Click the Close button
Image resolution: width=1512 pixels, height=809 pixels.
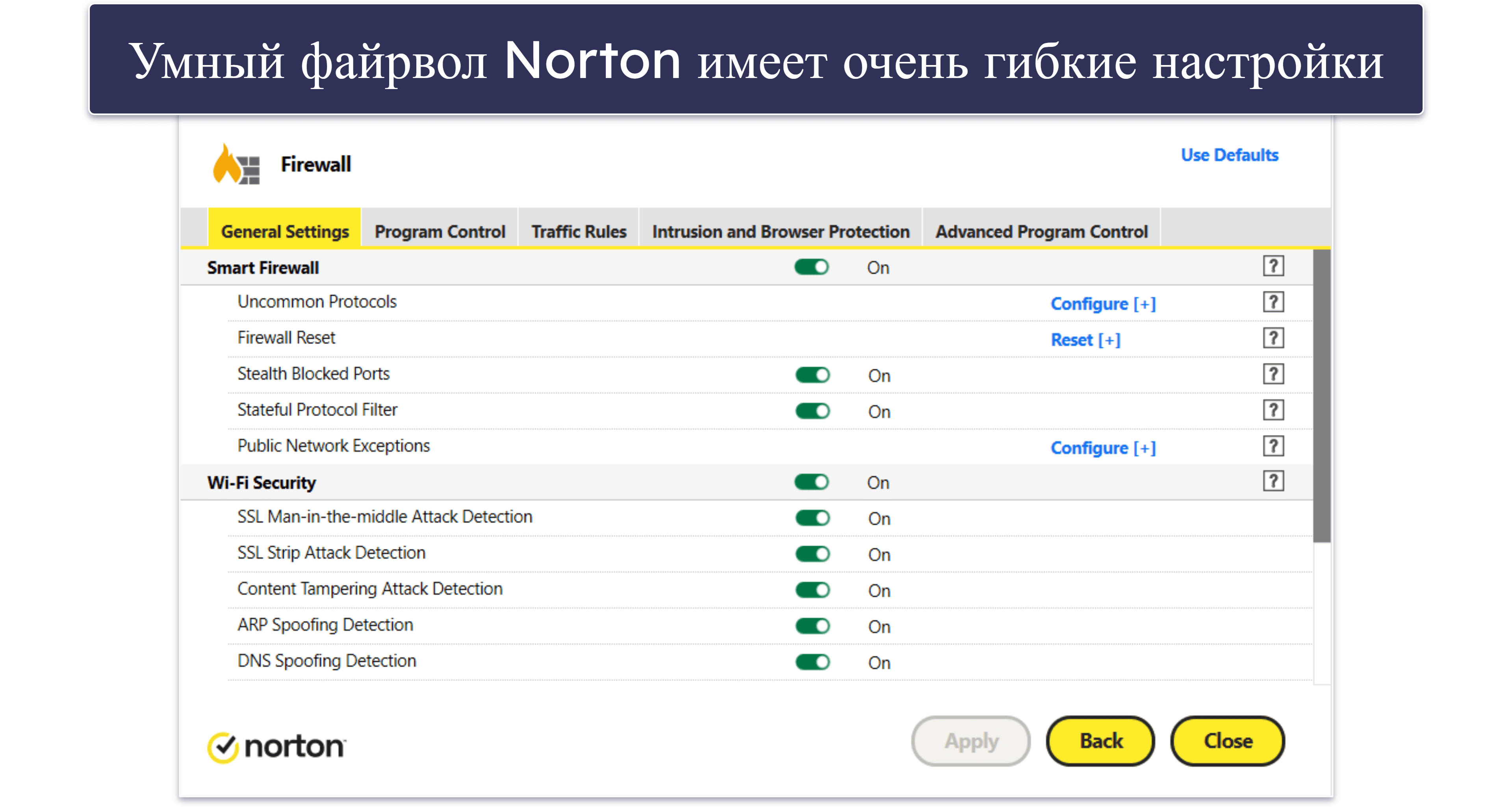tap(1228, 741)
